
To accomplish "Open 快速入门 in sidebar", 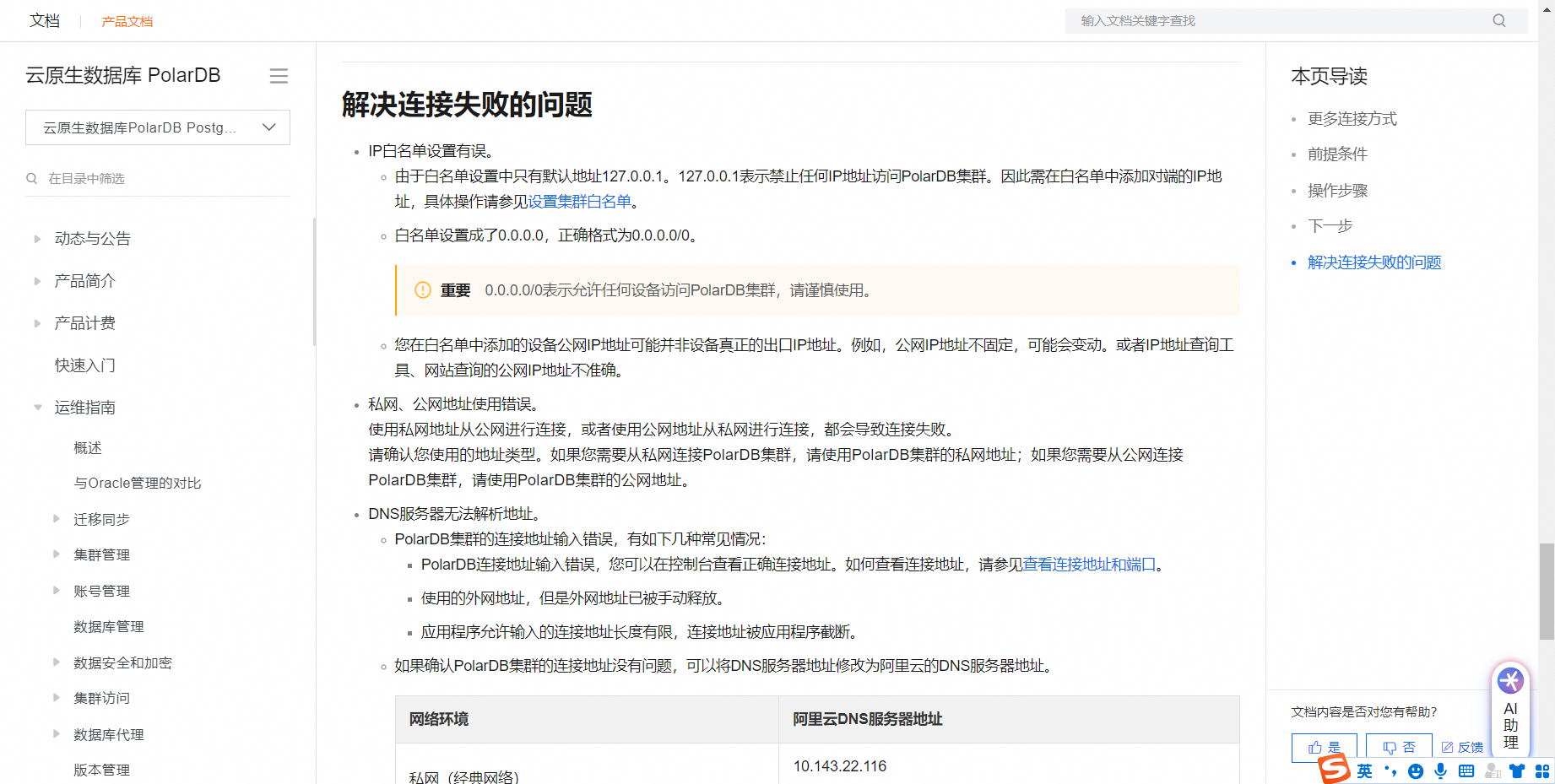I will point(85,365).
